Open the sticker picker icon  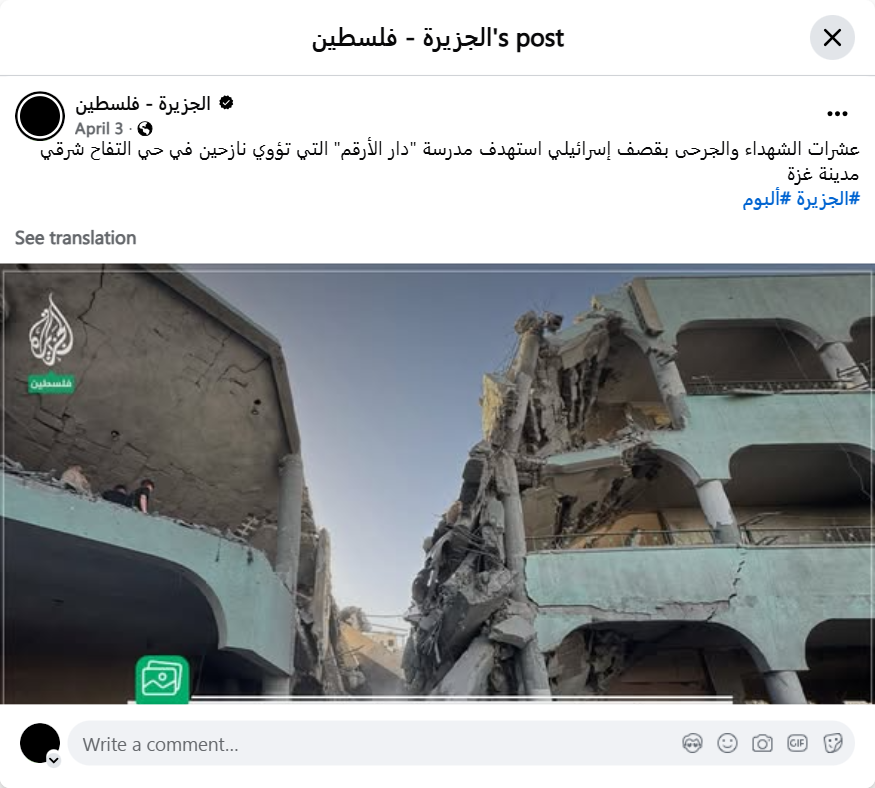point(833,743)
